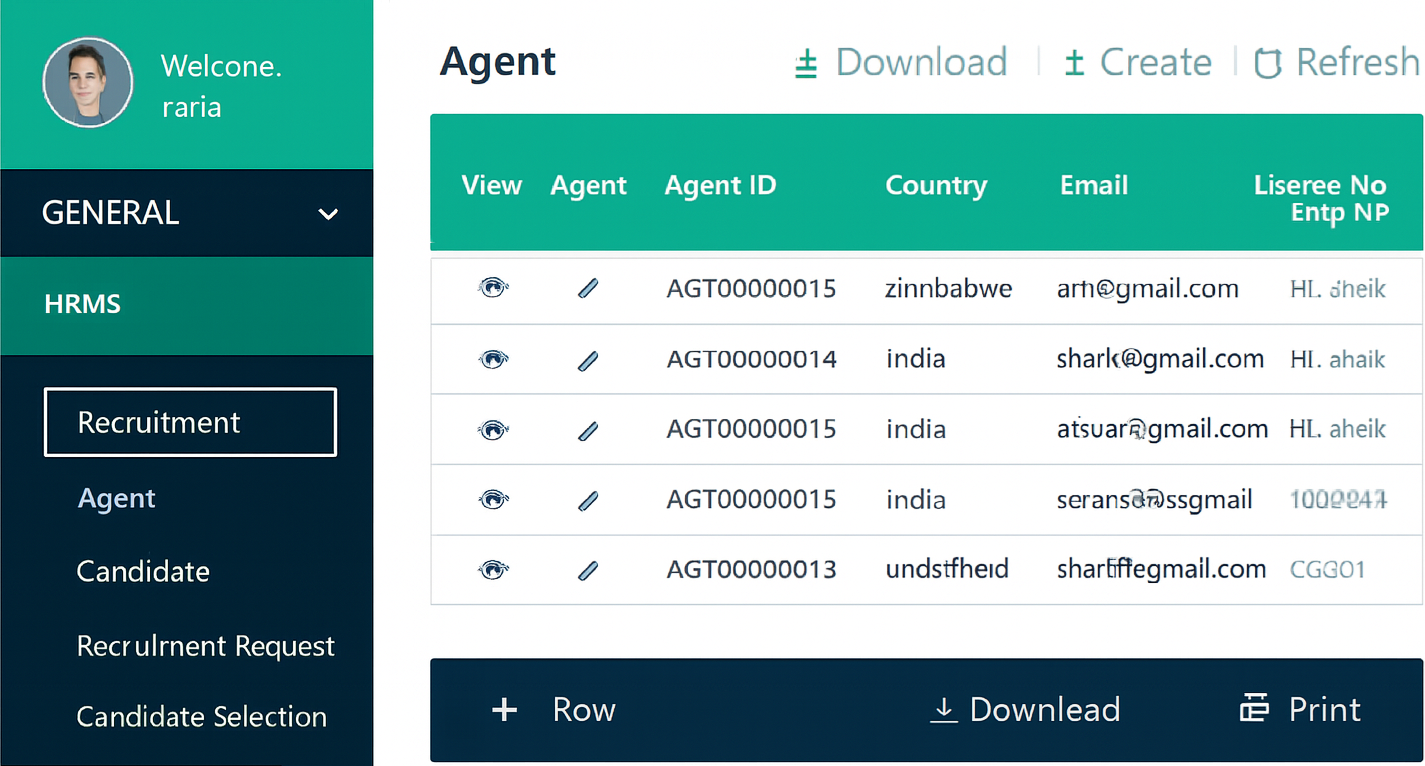Select the zinnbabwe country cell
Image resolution: width=1425 pixels, height=766 pixels.
pos(948,289)
